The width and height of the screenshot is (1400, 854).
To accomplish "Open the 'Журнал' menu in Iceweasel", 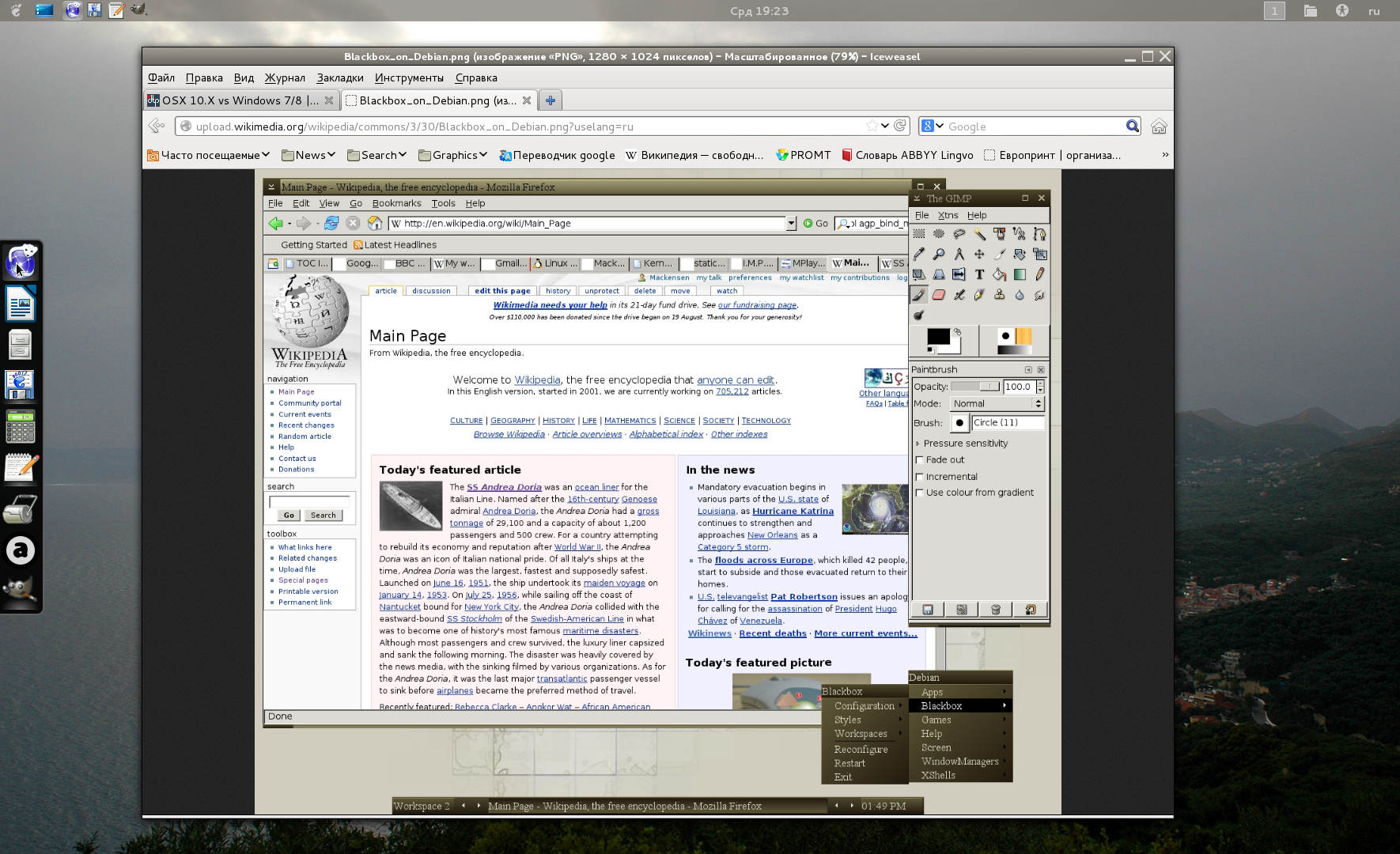I will tap(285, 77).
